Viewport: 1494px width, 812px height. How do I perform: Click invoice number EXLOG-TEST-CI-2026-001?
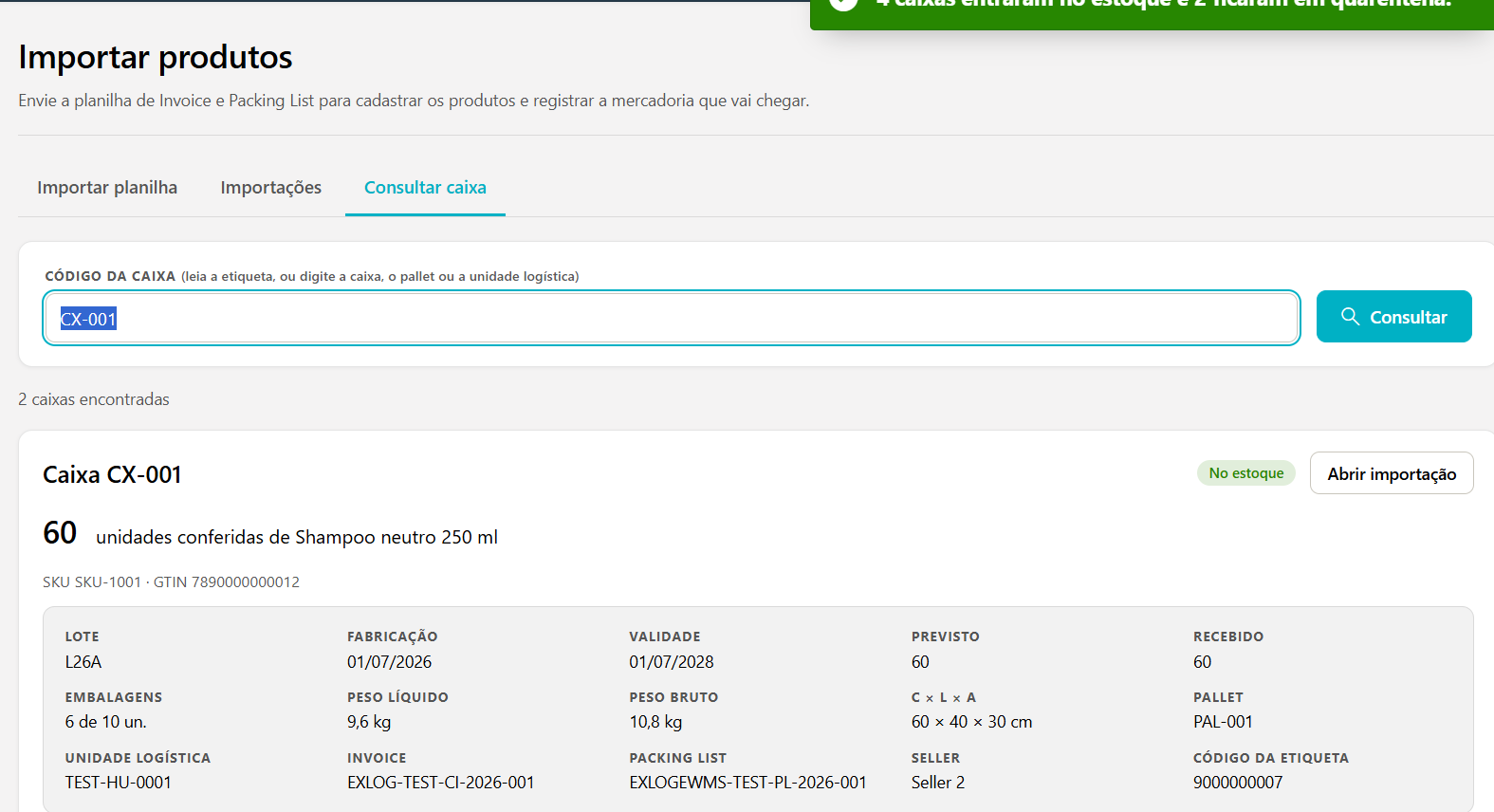coord(441,783)
